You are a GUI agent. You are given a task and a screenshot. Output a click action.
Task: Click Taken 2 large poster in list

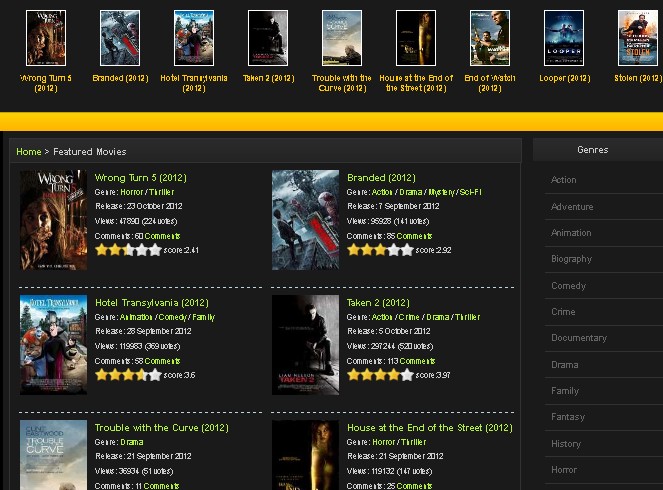click(x=305, y=345)
